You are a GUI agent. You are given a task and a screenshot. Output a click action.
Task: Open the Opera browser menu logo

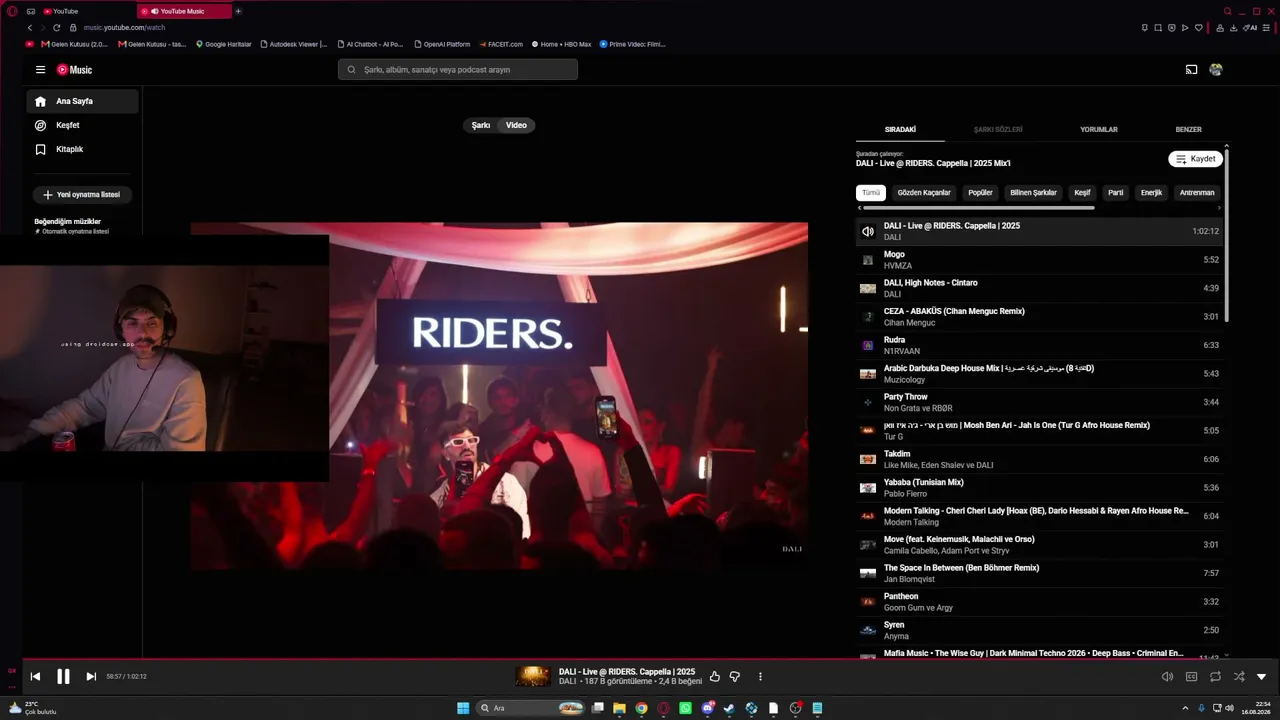pyautogui.click(x=12, y=11)
